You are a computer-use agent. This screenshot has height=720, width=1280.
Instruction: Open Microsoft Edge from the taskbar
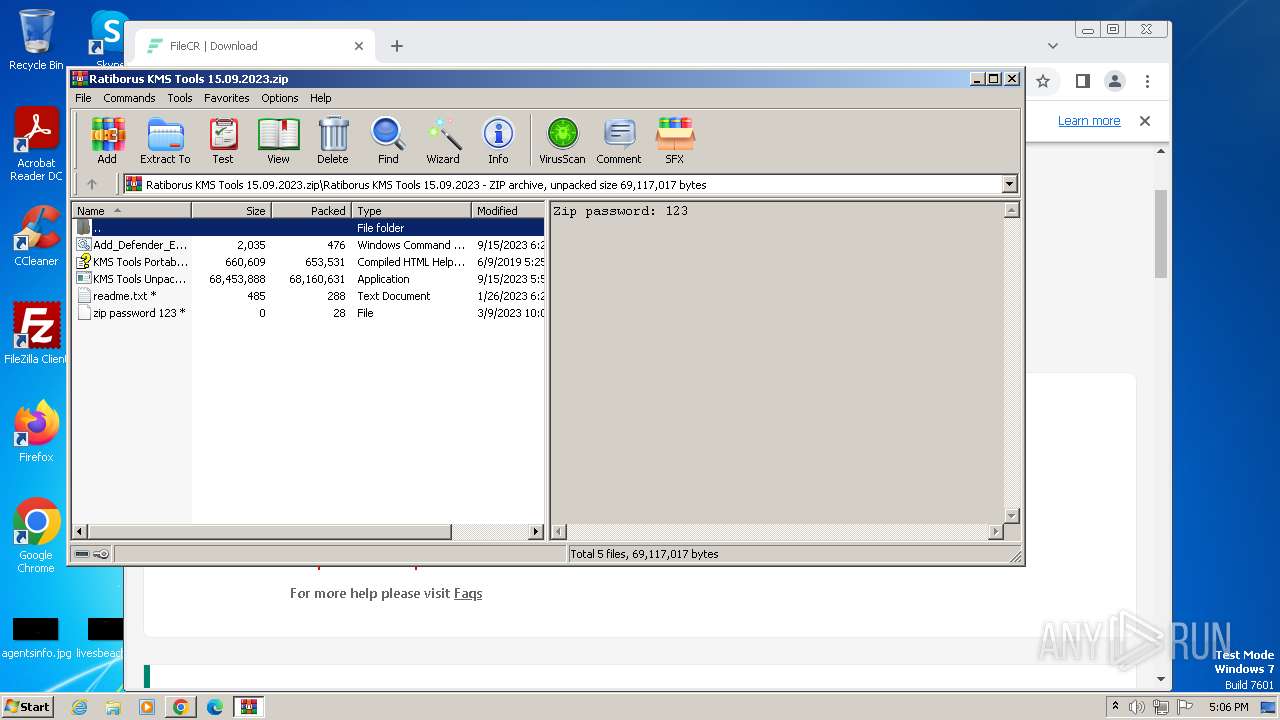click(215, 707)
